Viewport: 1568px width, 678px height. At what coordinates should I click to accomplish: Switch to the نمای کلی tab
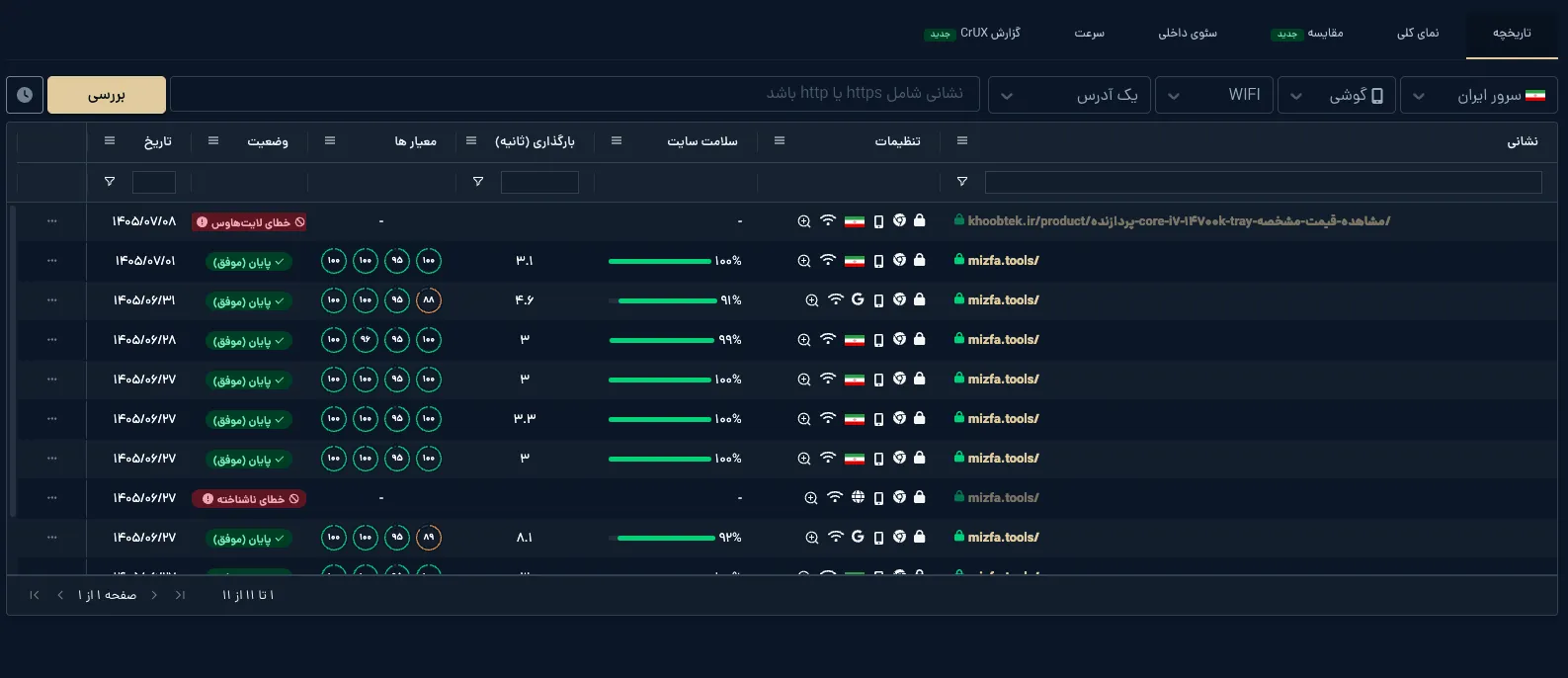[x=1418, y=33]
